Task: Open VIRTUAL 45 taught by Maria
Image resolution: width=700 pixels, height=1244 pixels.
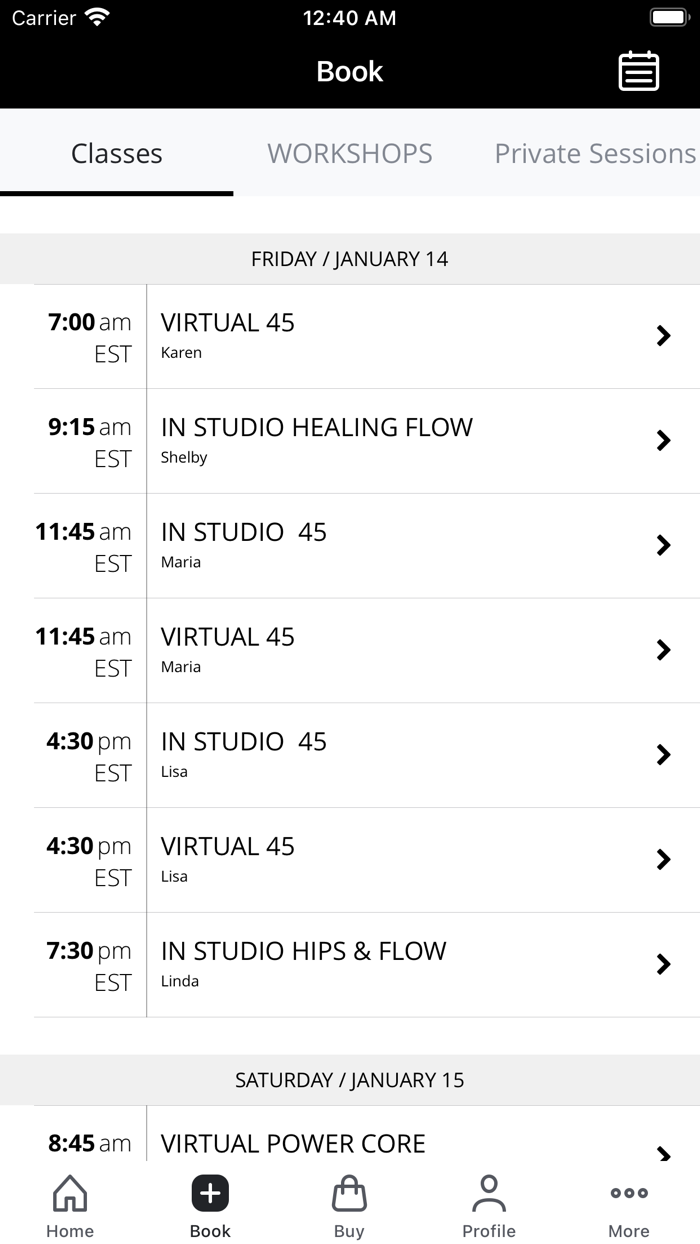Action: coord(350,650)
